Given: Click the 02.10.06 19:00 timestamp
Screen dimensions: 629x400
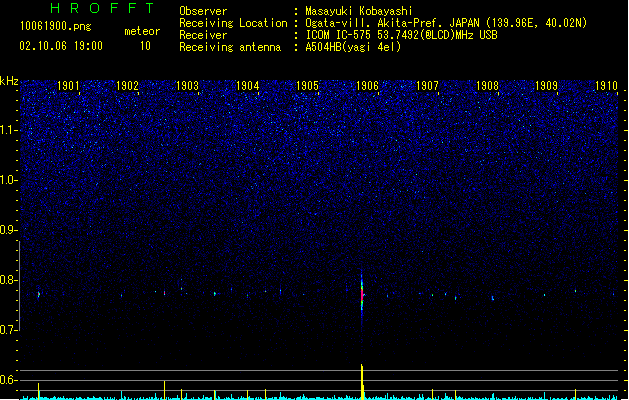Looking at the screenshot, I should 61,46.
